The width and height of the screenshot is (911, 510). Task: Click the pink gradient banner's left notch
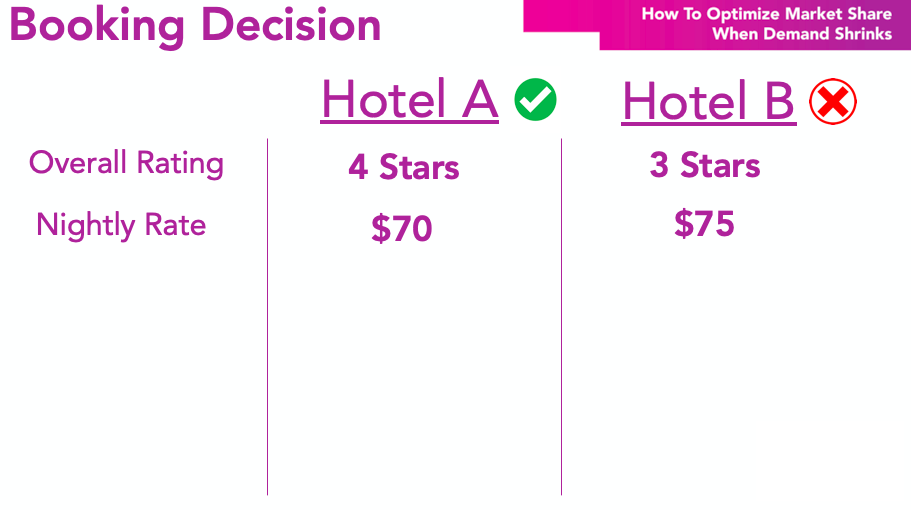click(561, 16)
